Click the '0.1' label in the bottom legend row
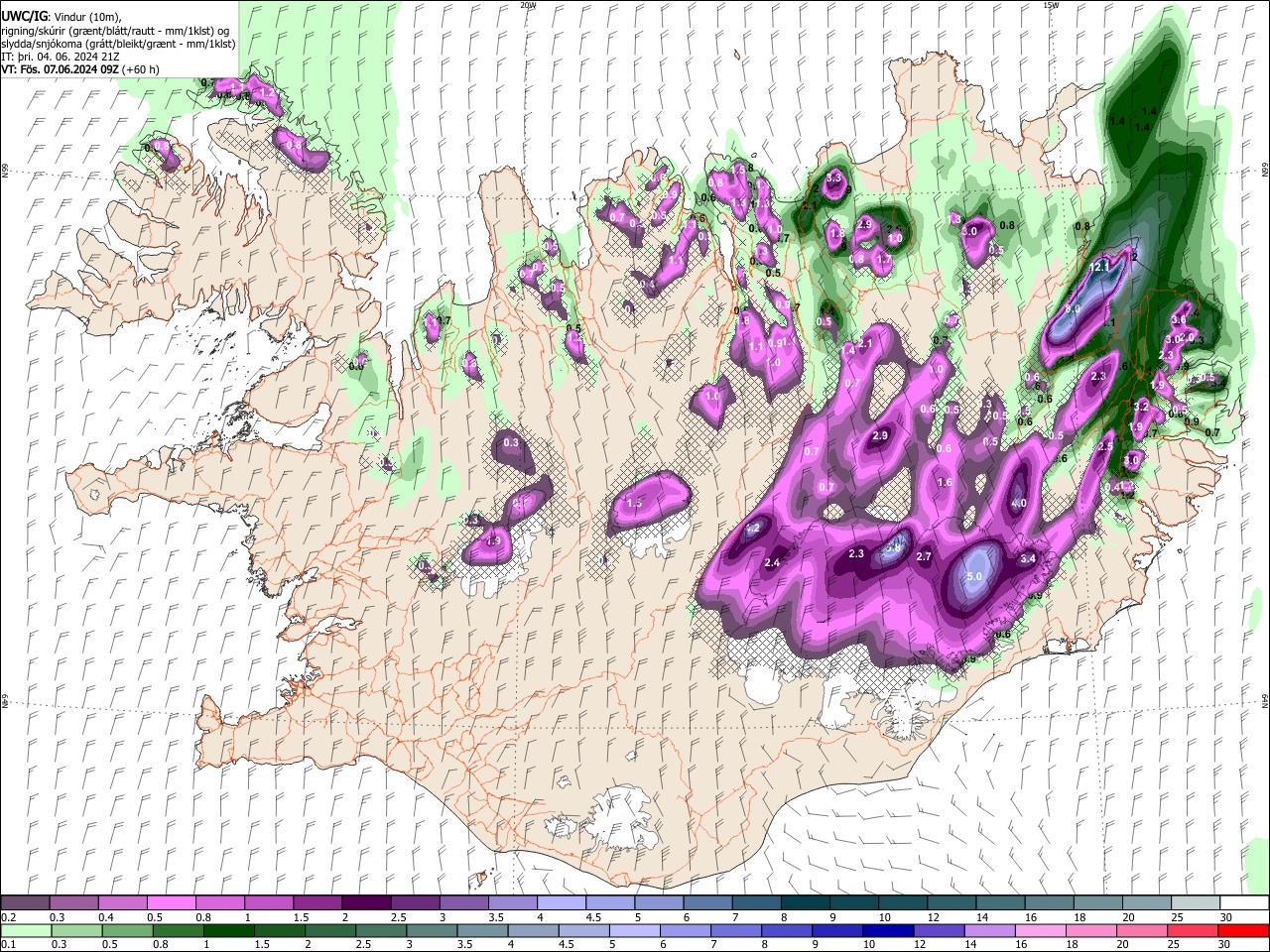The image size is (1270, 952). pyautogui.click(x=7, y=945)
